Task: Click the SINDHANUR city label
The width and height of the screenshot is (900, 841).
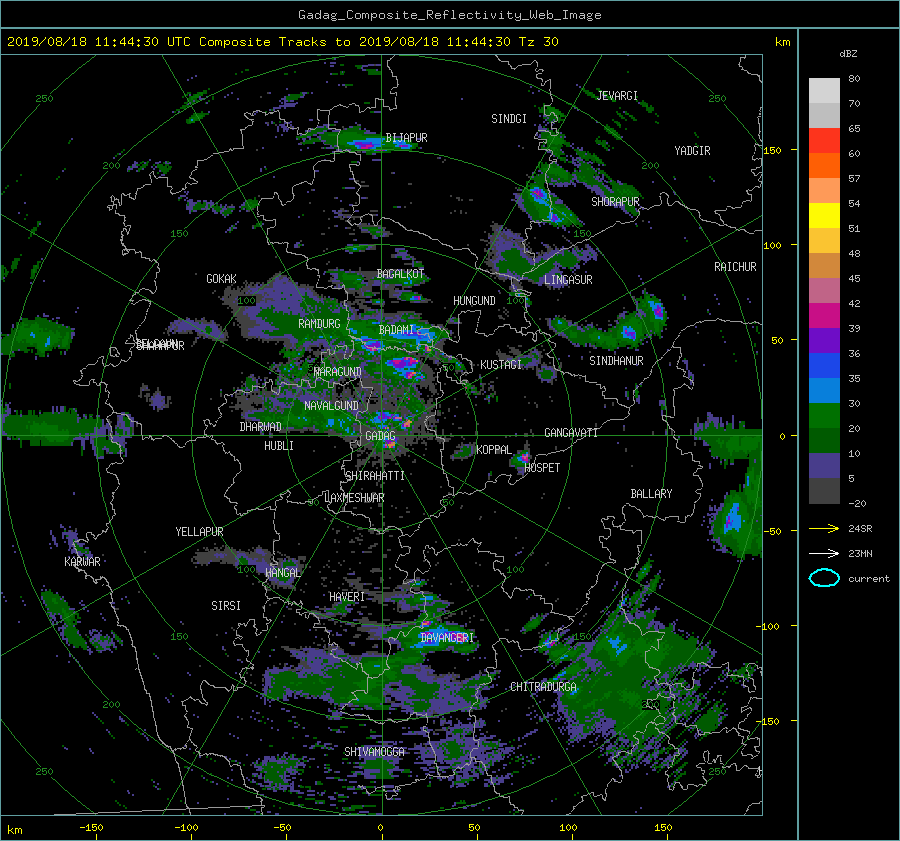Action: click(616, 361)
